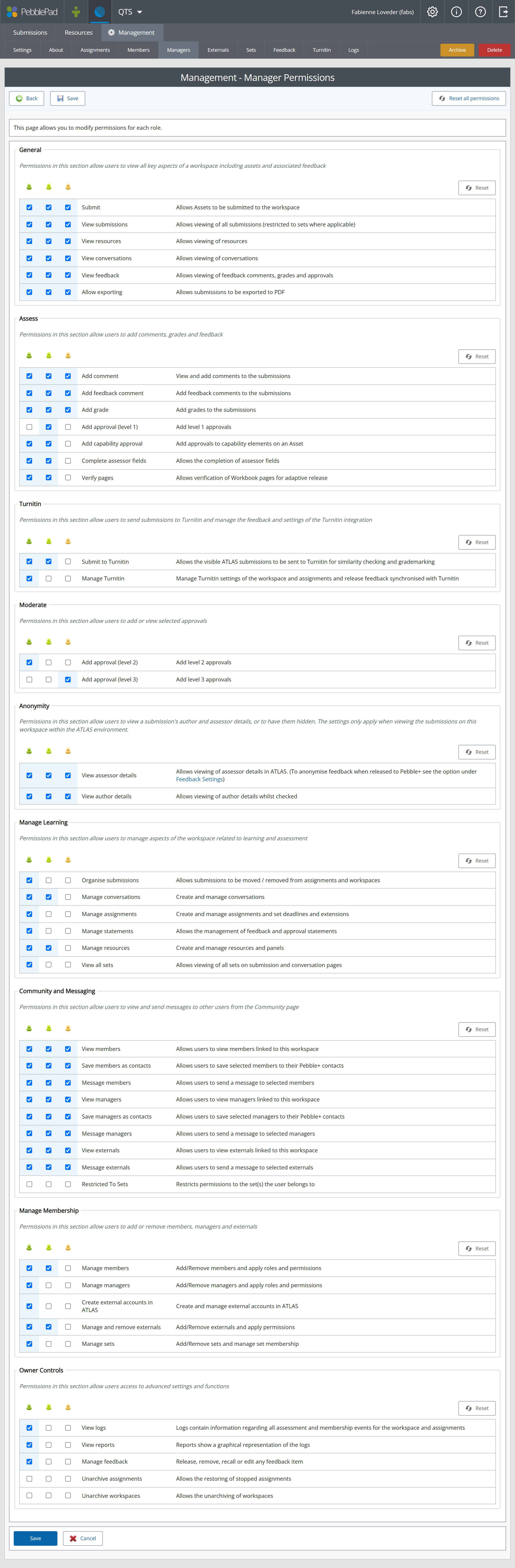Open the Logs sub-tab
Image resolution: width=515 pixels, height=1568 pixels.
pos(353,50)
